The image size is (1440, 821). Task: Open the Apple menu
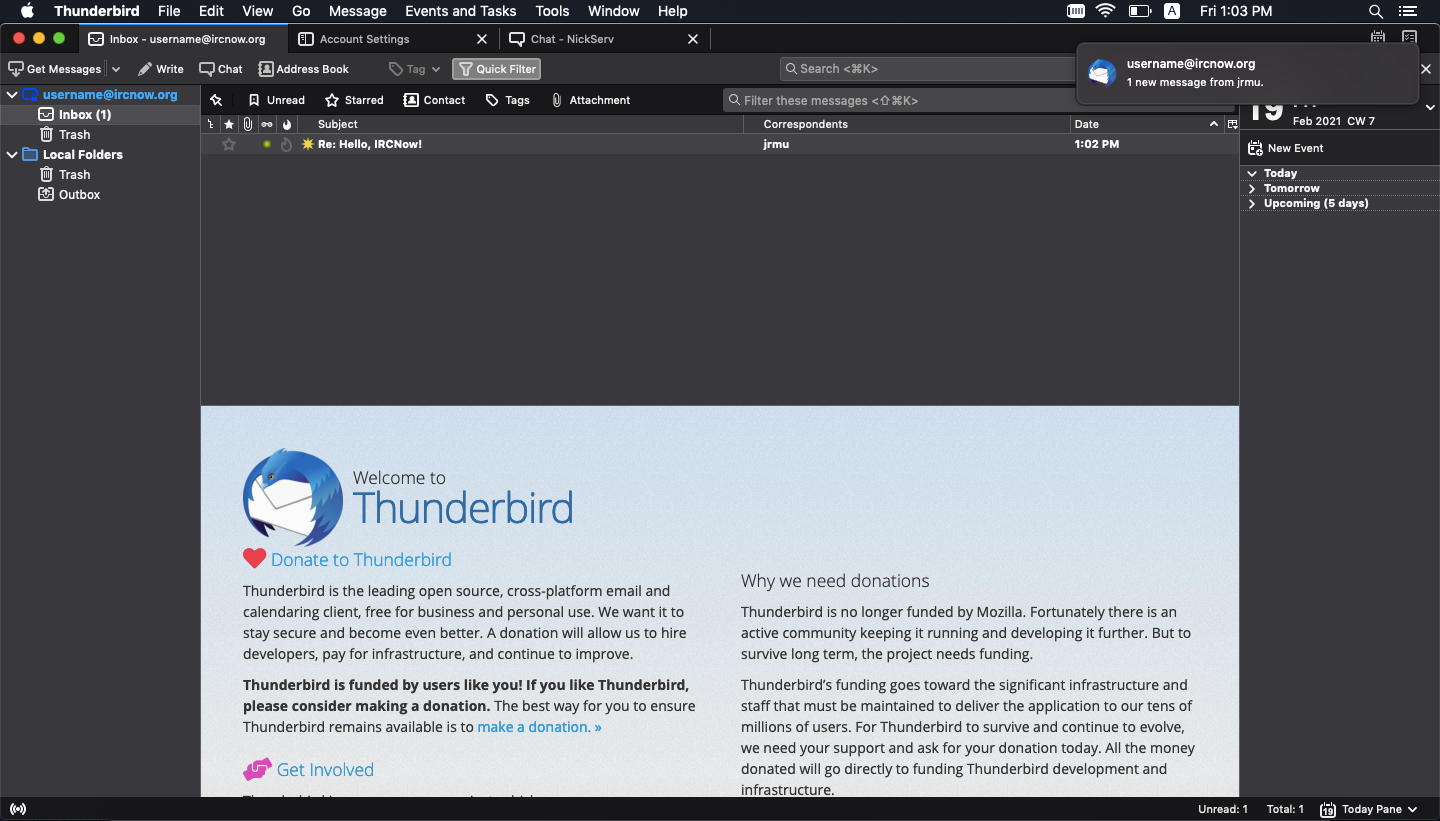tap(27, 11)
